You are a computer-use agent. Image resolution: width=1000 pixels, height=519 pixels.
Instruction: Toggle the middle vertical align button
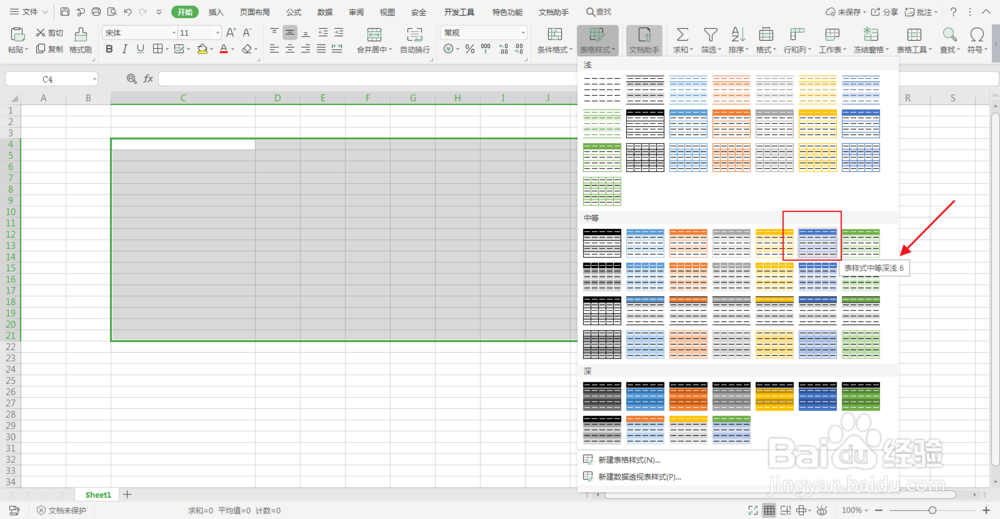click(x=290, y=33)
